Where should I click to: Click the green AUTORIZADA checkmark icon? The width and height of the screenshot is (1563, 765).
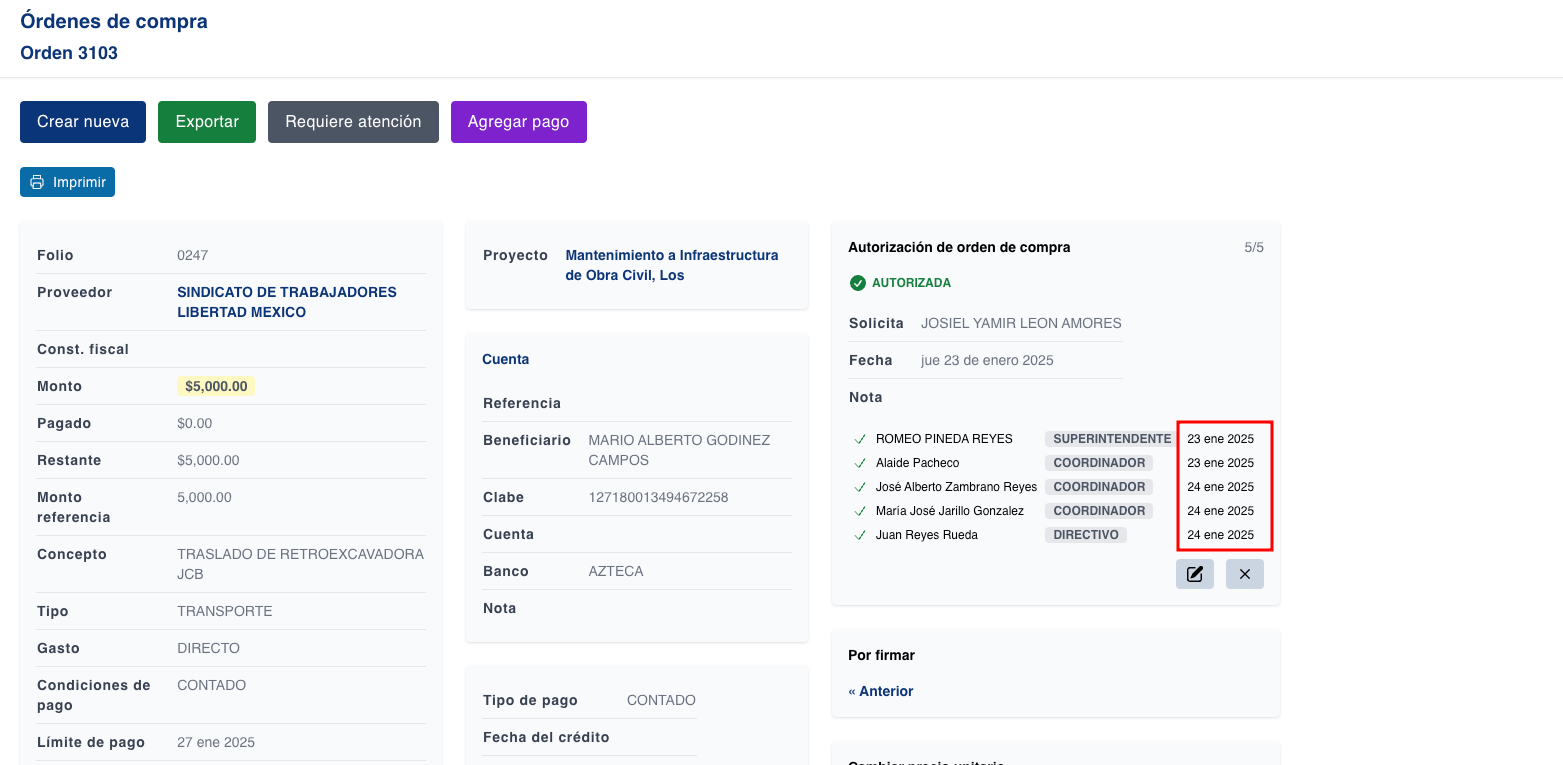pos(857,283)
